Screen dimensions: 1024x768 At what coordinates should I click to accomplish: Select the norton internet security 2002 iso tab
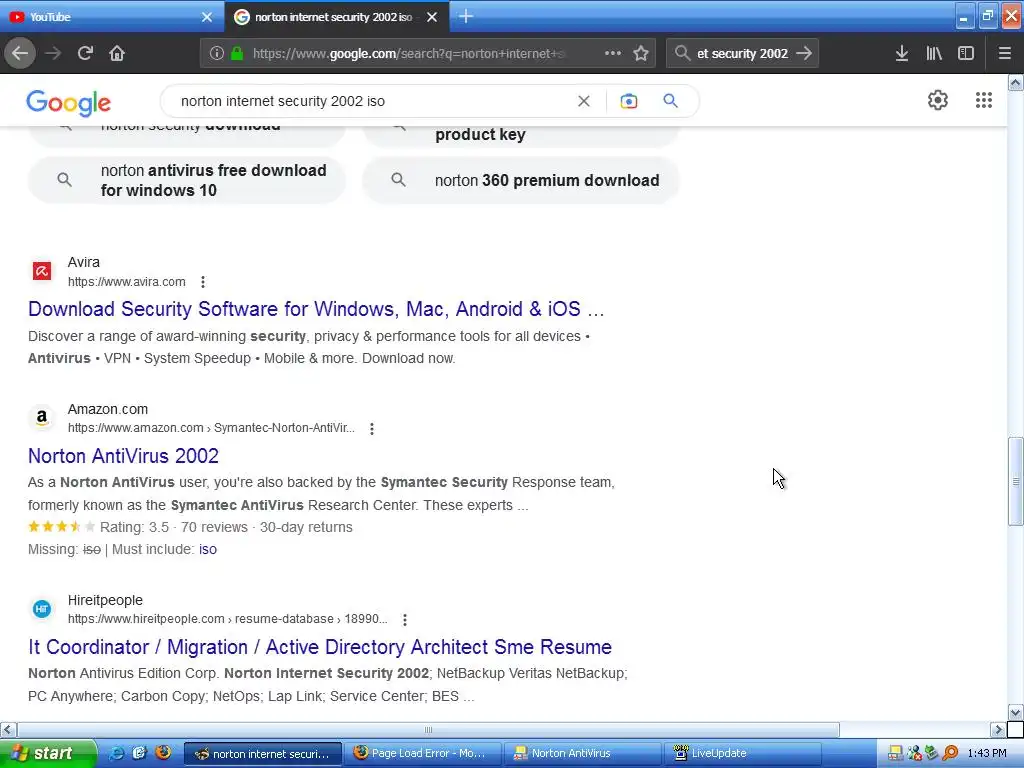(336, 17)
